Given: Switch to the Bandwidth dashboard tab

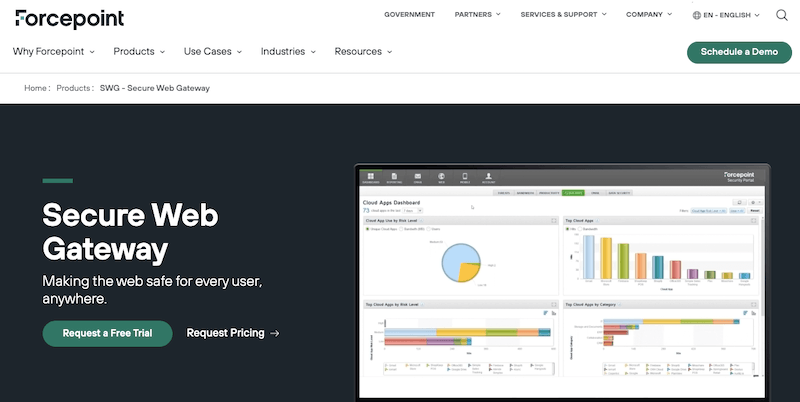Looking at the screenshot, I should tap(526, 193).
